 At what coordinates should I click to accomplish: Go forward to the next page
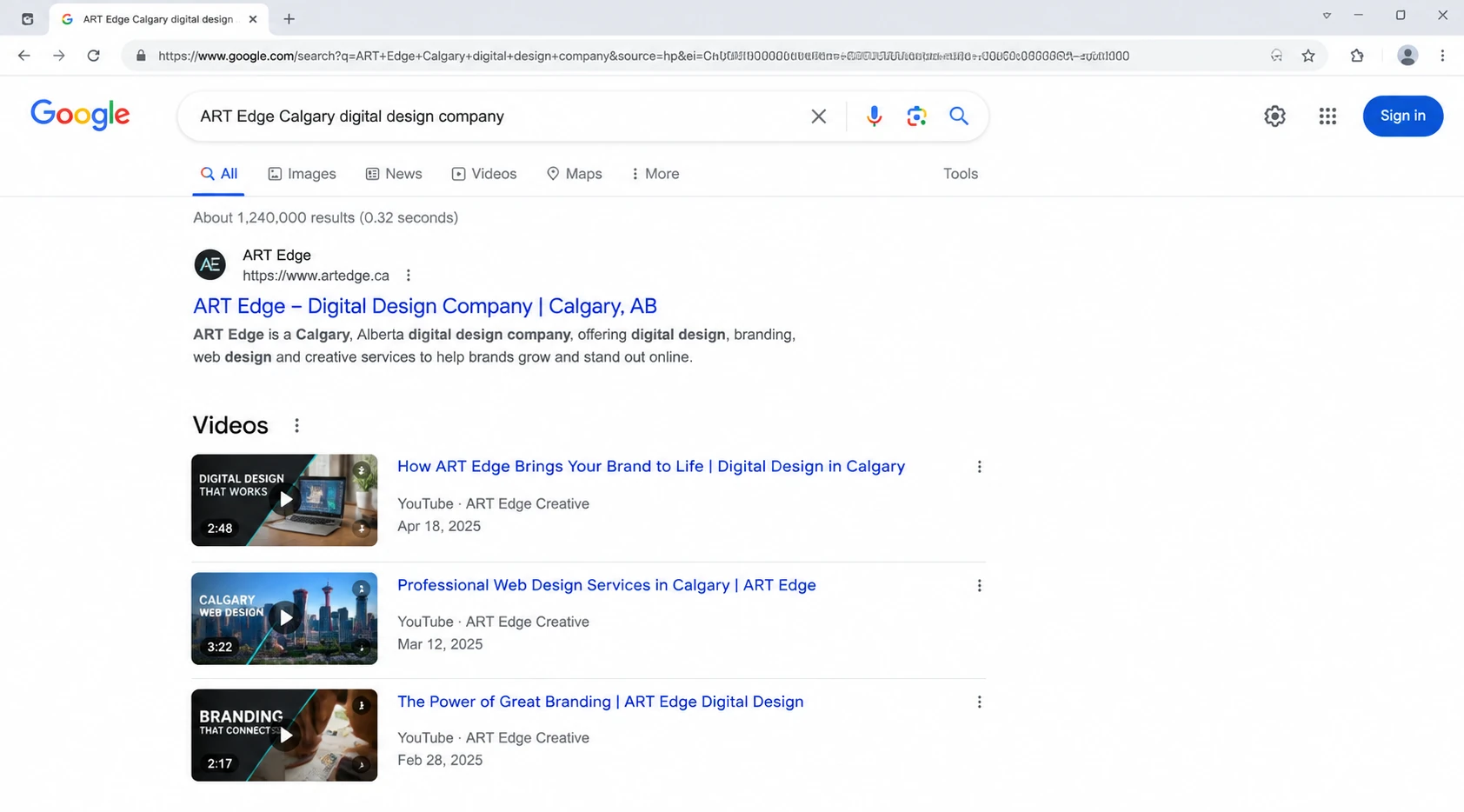(59, 56)
